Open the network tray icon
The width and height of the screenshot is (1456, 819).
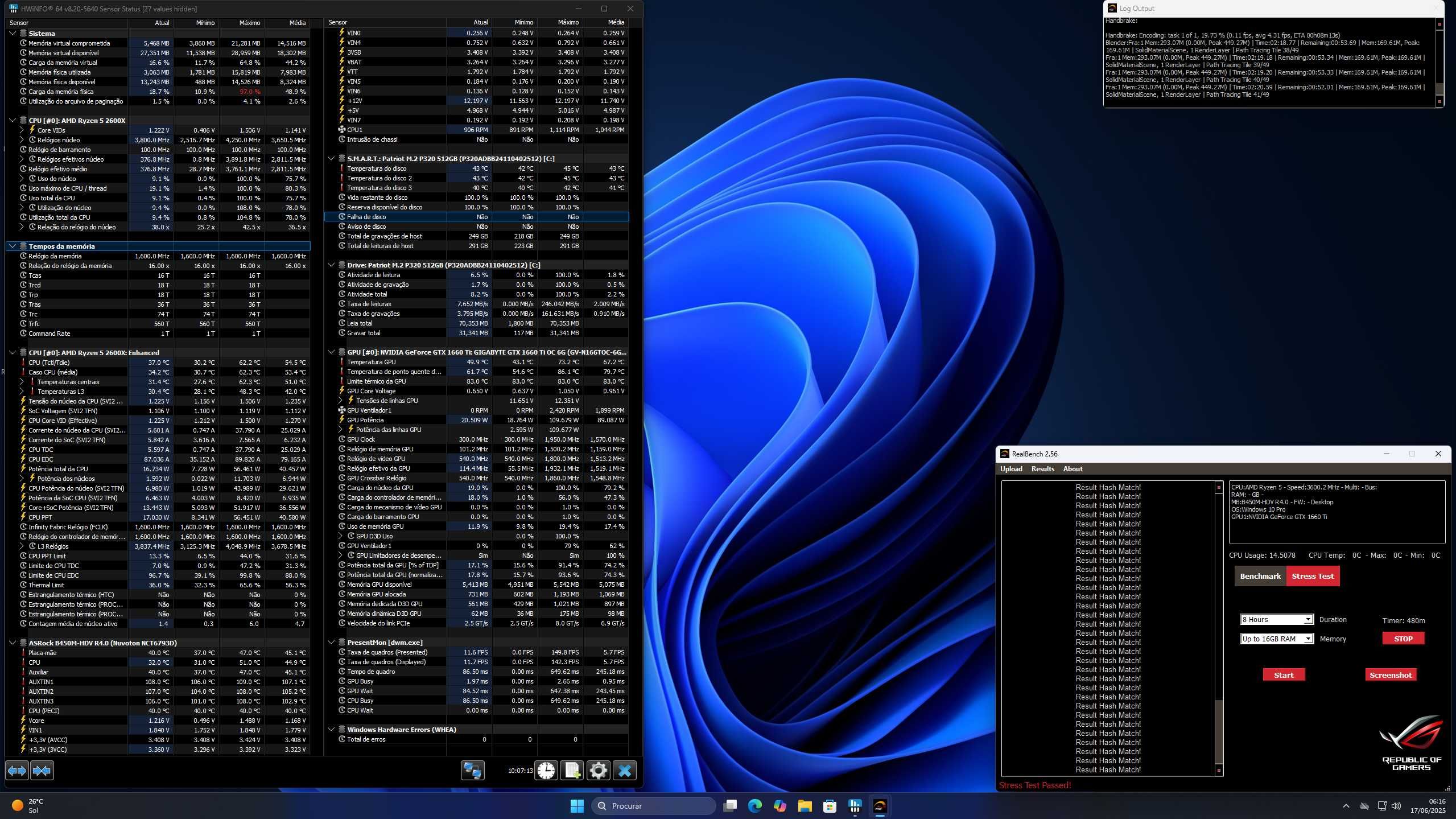pyautogui.click(x=1383, y=806)
